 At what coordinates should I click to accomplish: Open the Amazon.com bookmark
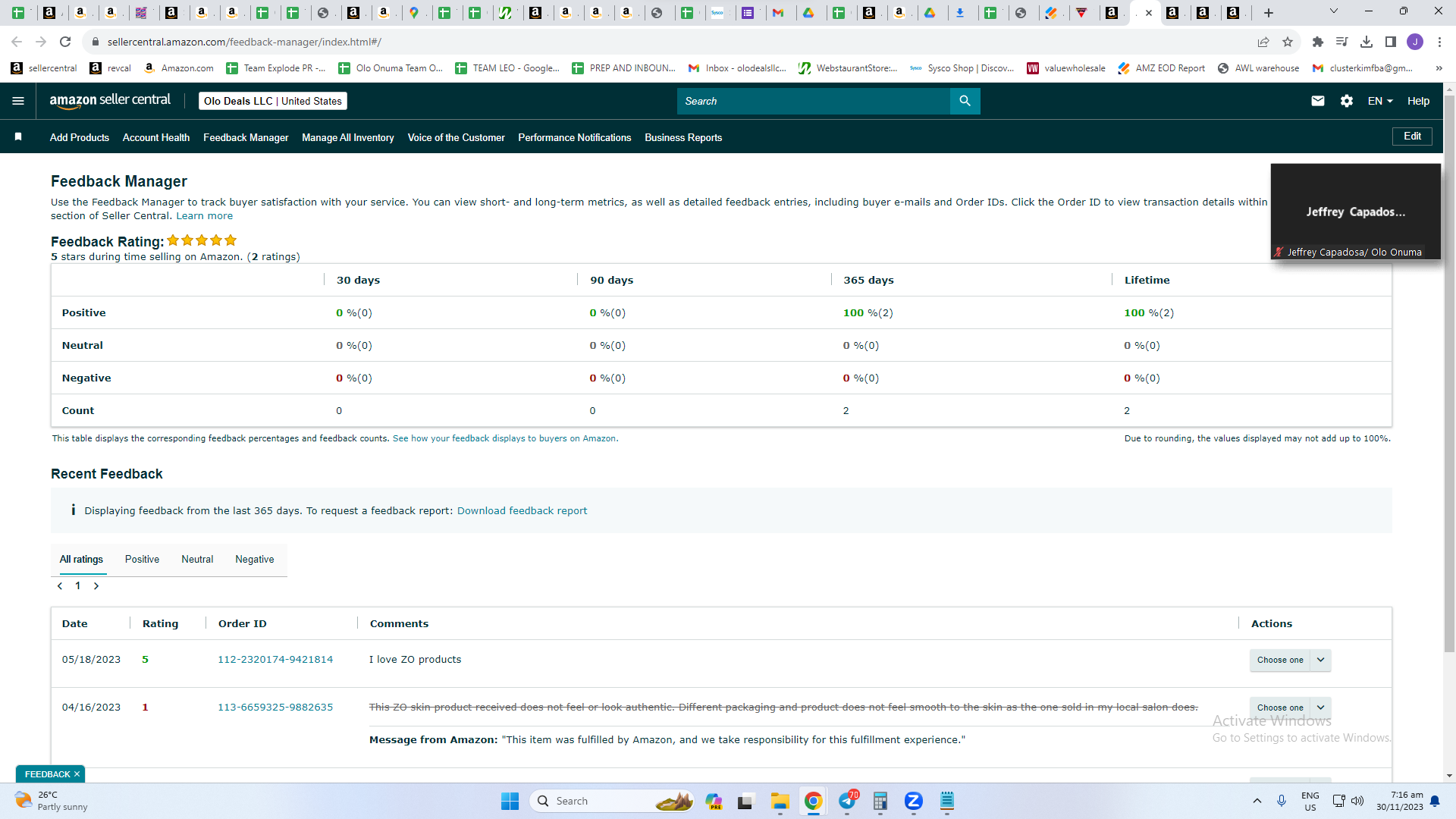(x=179, y=68)
